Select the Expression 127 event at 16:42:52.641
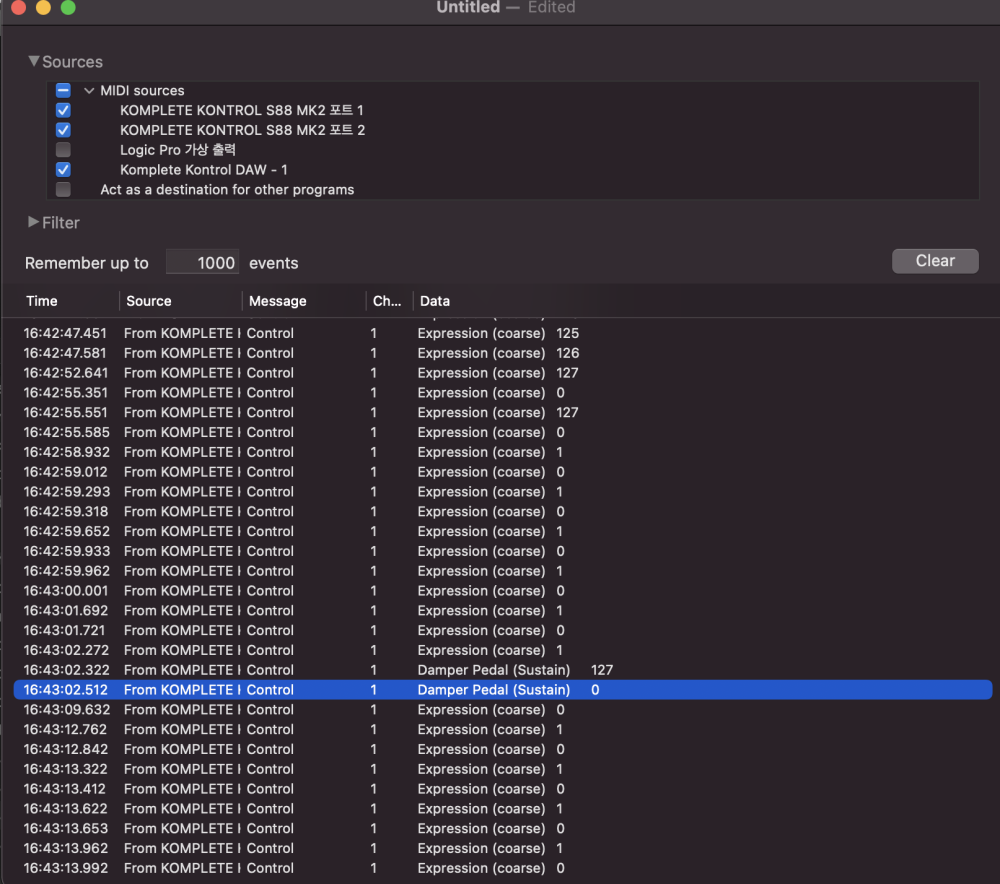 tap(503, 372)
